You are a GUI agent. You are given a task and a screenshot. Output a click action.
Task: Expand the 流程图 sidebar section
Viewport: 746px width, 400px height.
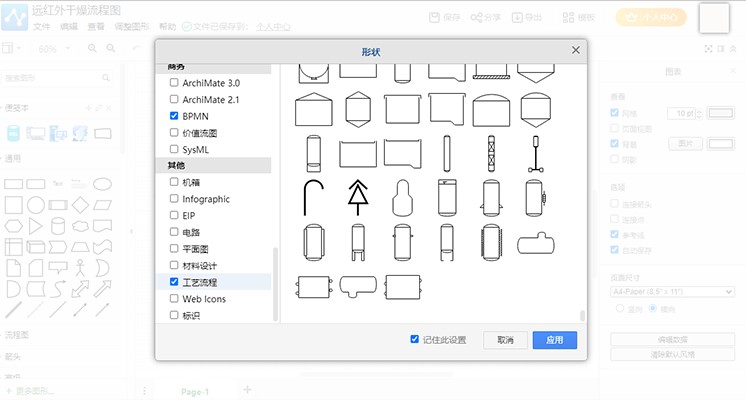coord(17,335)
